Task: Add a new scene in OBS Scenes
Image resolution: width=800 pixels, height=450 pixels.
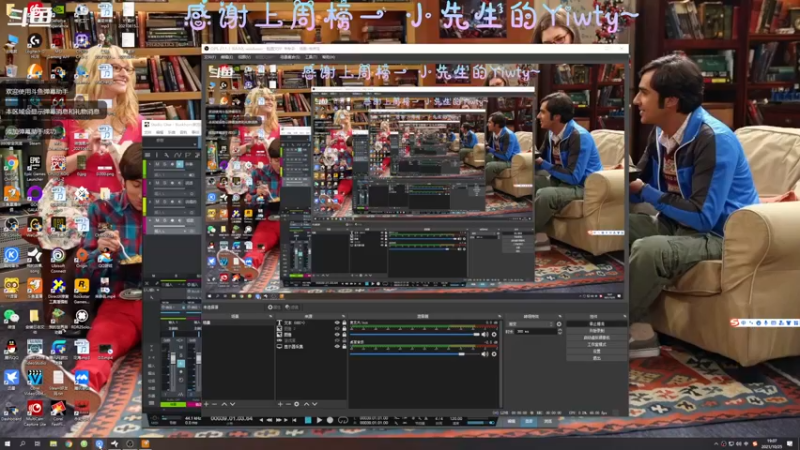Action: pyautogui.click(x=207, y=404)
